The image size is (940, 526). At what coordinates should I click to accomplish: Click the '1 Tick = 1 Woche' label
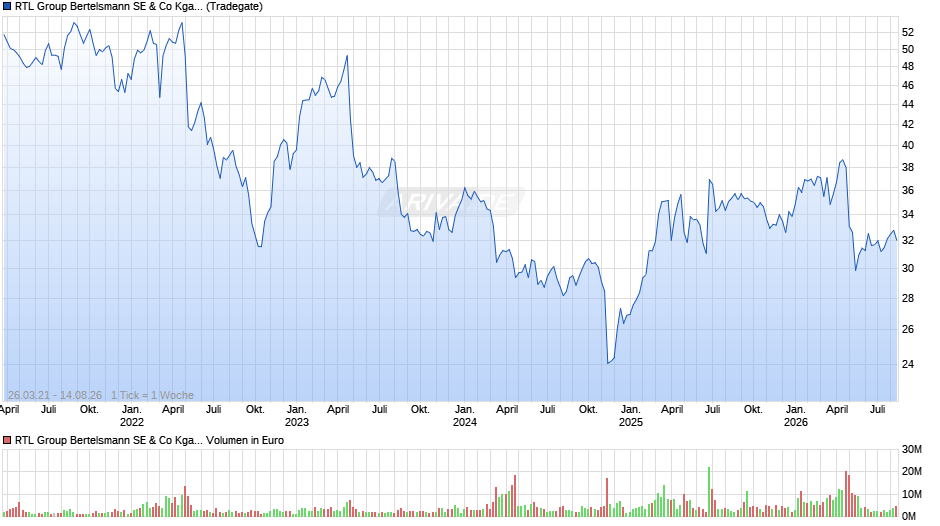152,395
